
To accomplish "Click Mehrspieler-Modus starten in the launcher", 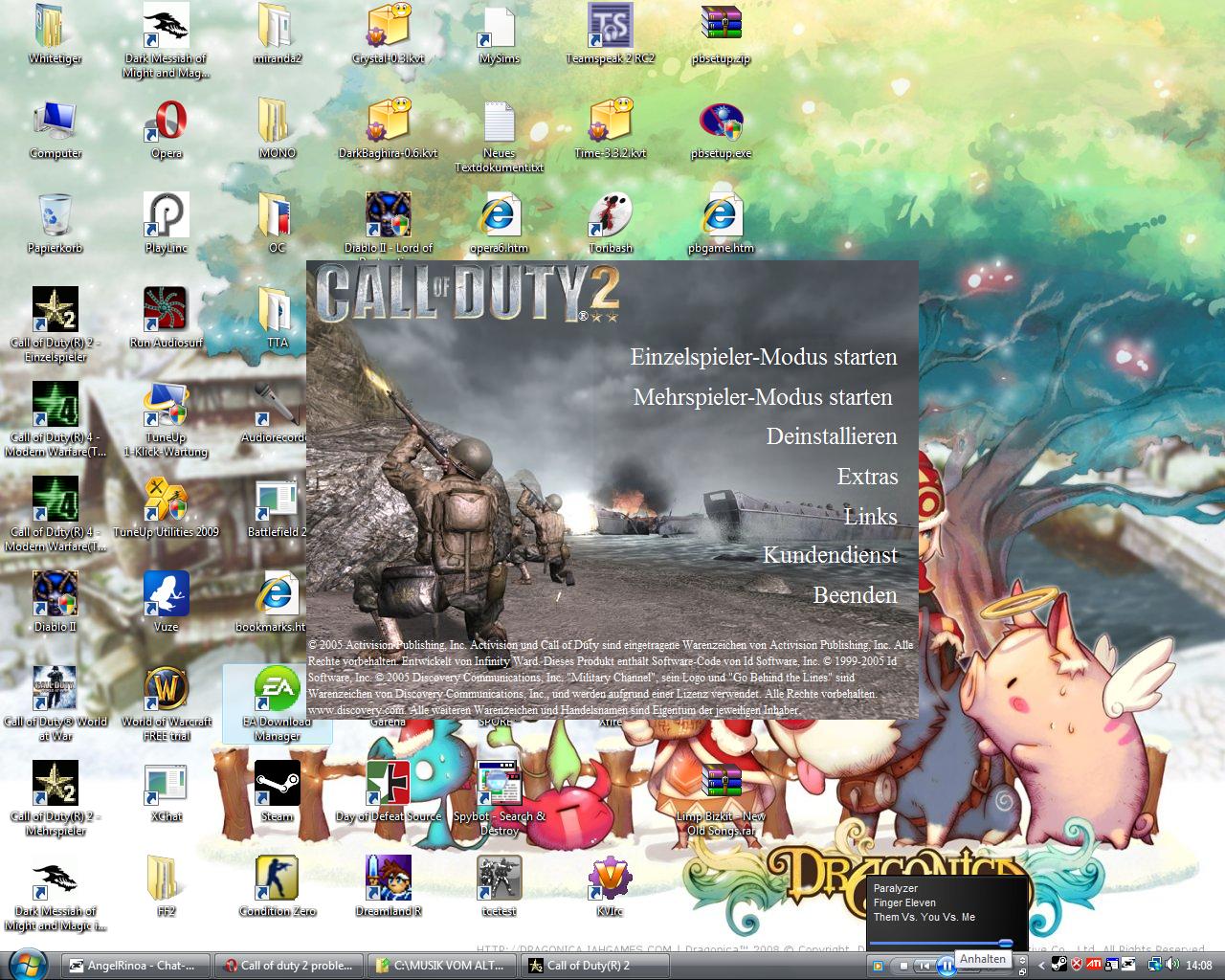I will tap(763, 397).
